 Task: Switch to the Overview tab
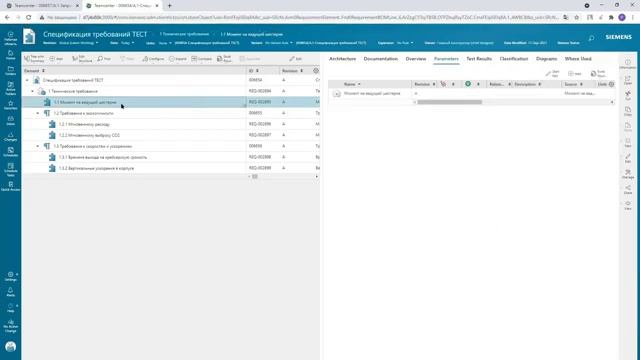[416, 59]
